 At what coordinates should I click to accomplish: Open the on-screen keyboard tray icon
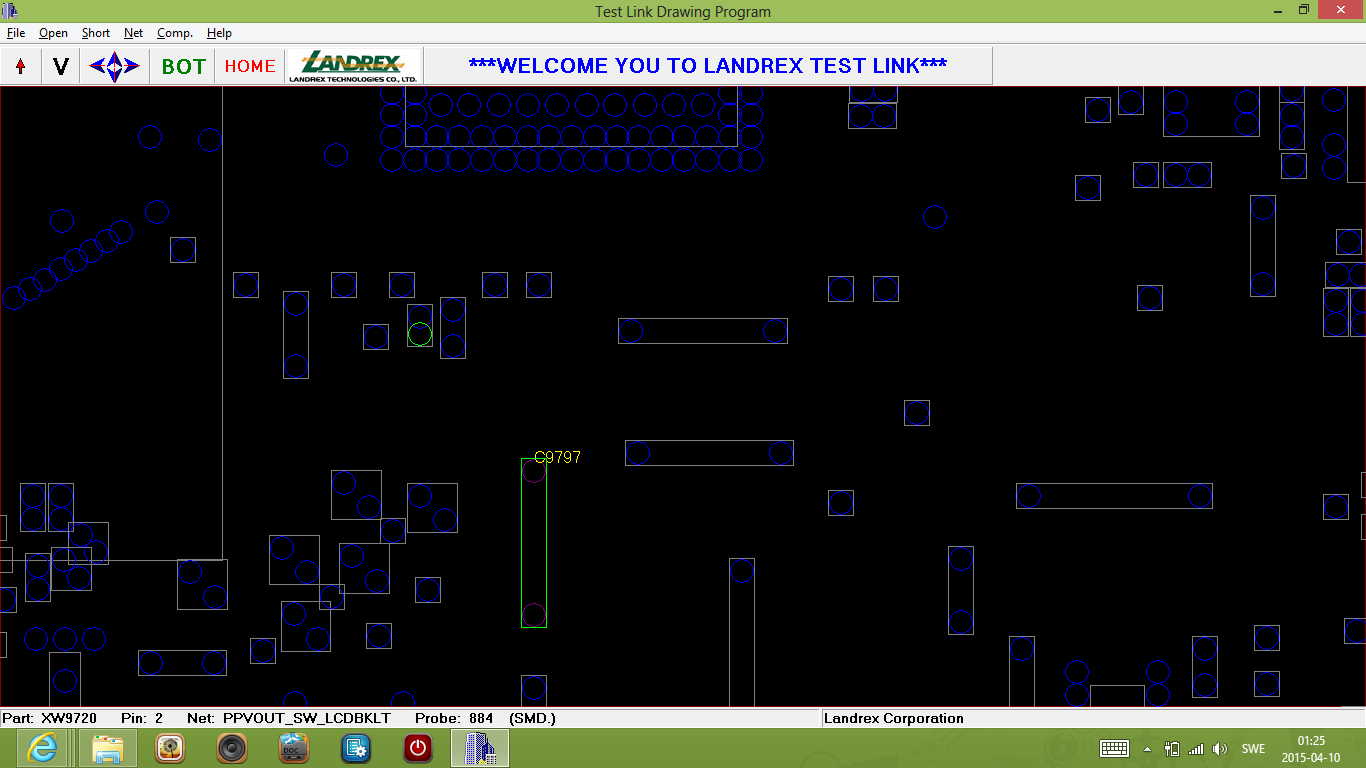pyautogui.click(x=1115, y=748)
